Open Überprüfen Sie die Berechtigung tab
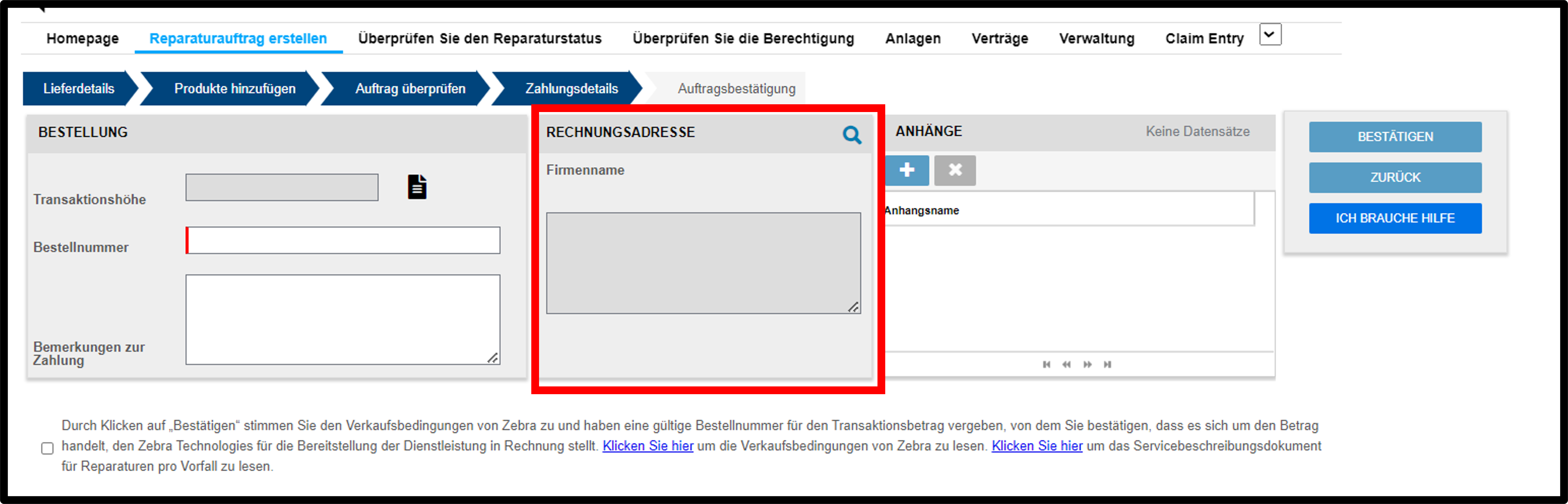Image resolution: width=1568 pixels, height=504 pixels. (743, 38)
